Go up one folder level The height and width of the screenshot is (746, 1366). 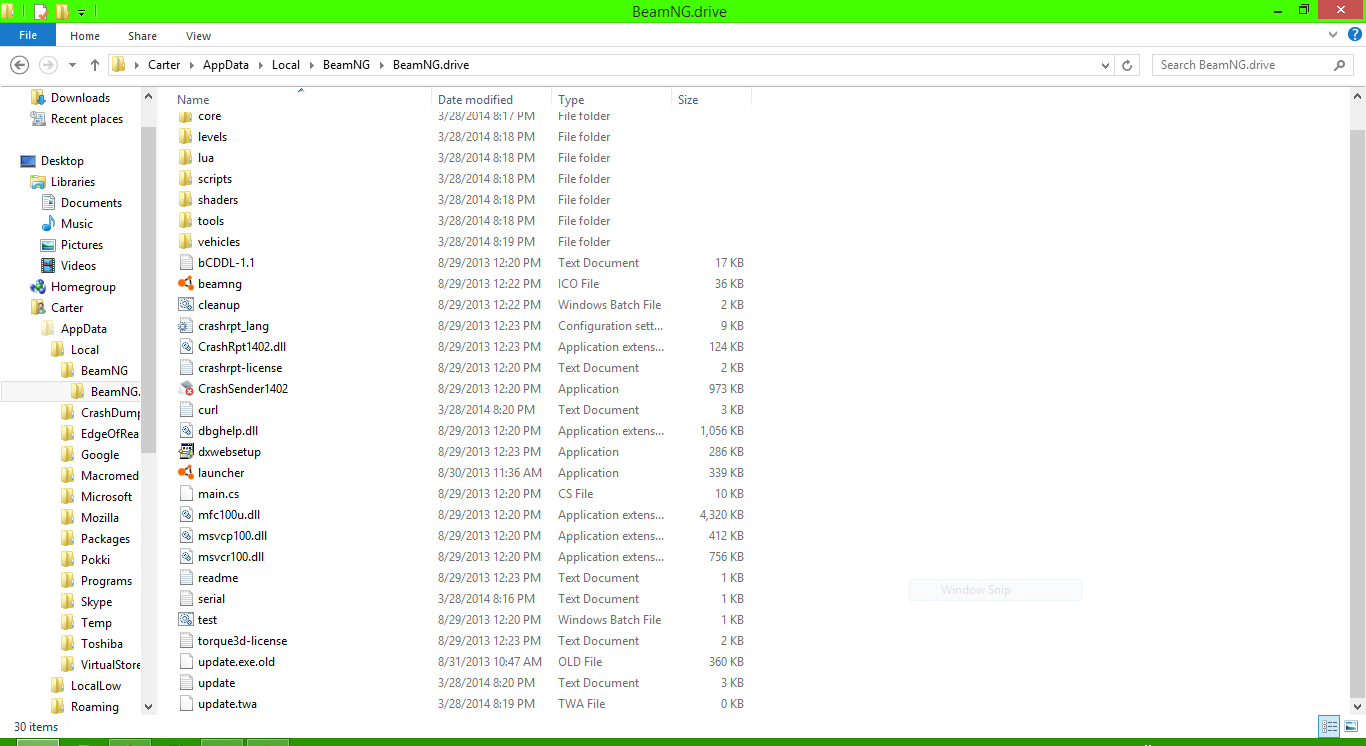coord(95,65)
